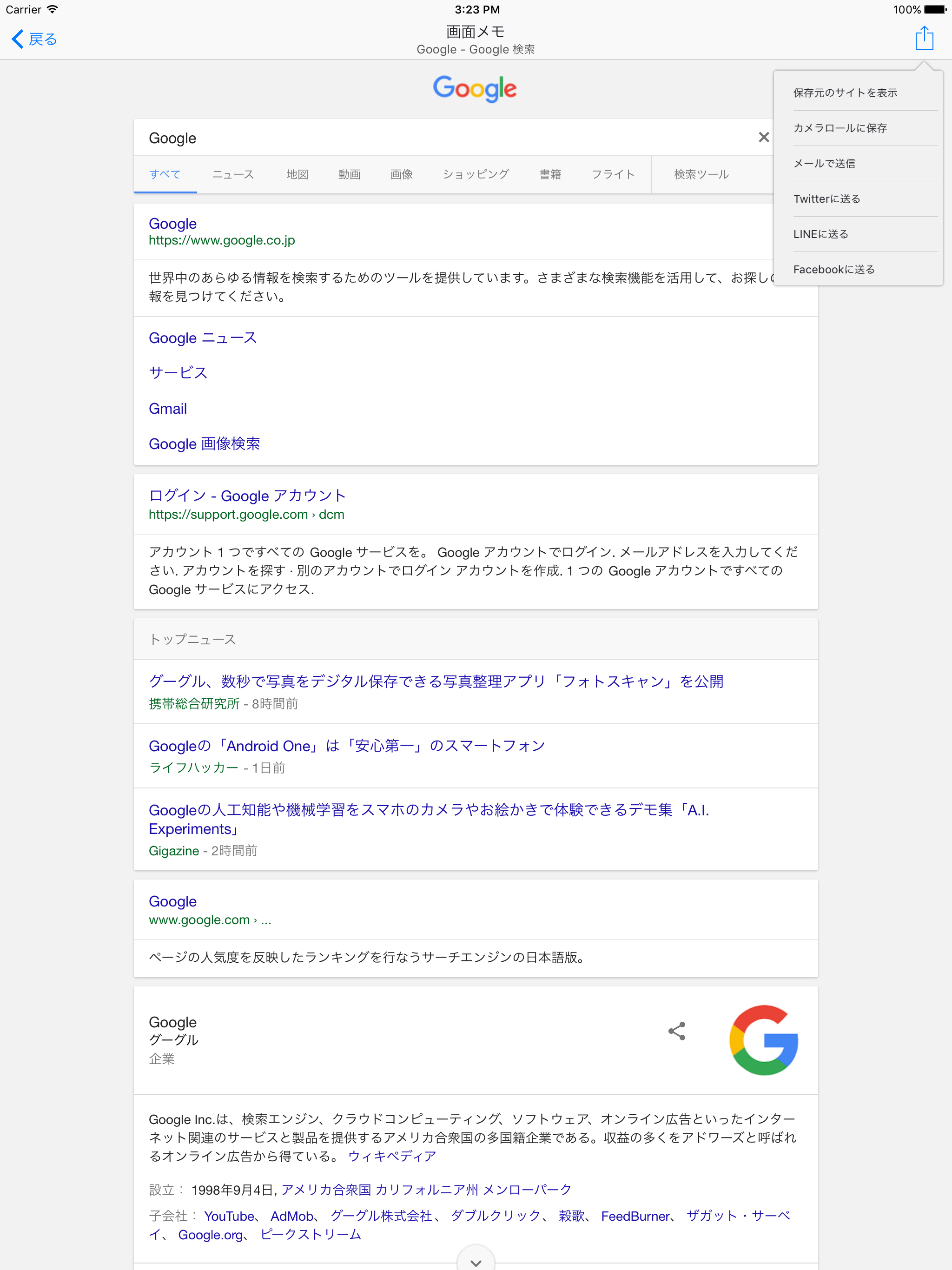Screen dimensions: 952x1270
Task: Click the Google search input field
Action: point(442,138)
